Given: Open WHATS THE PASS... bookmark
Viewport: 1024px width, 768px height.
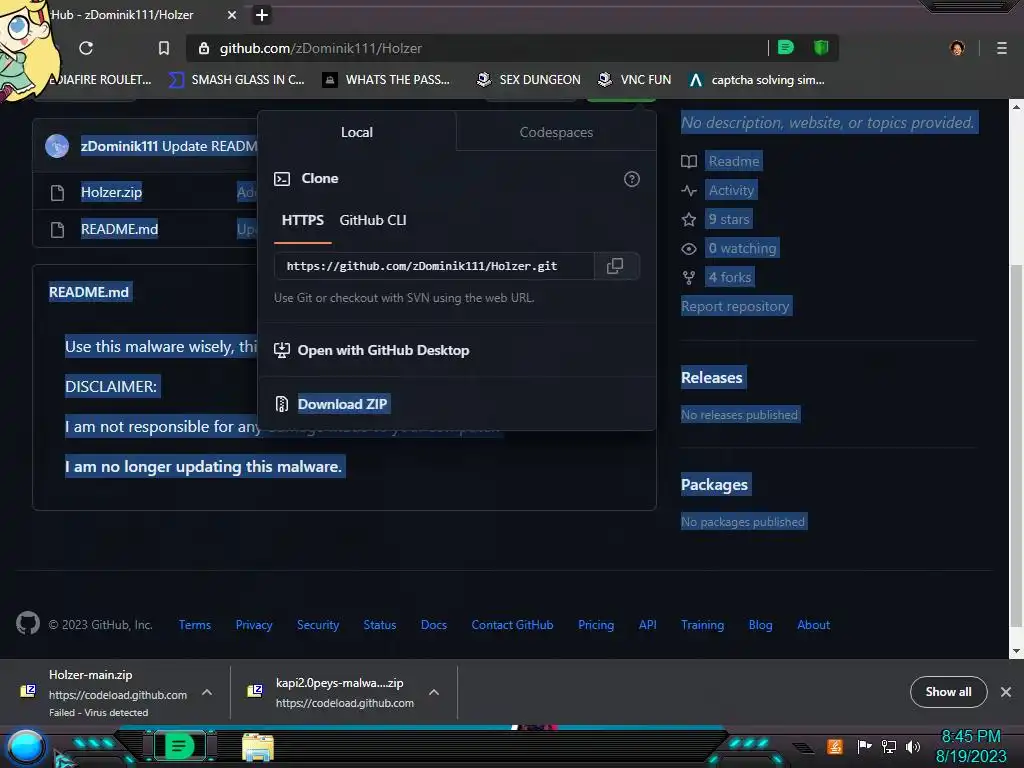Looking at the screenshot, I should pos(387,80).
